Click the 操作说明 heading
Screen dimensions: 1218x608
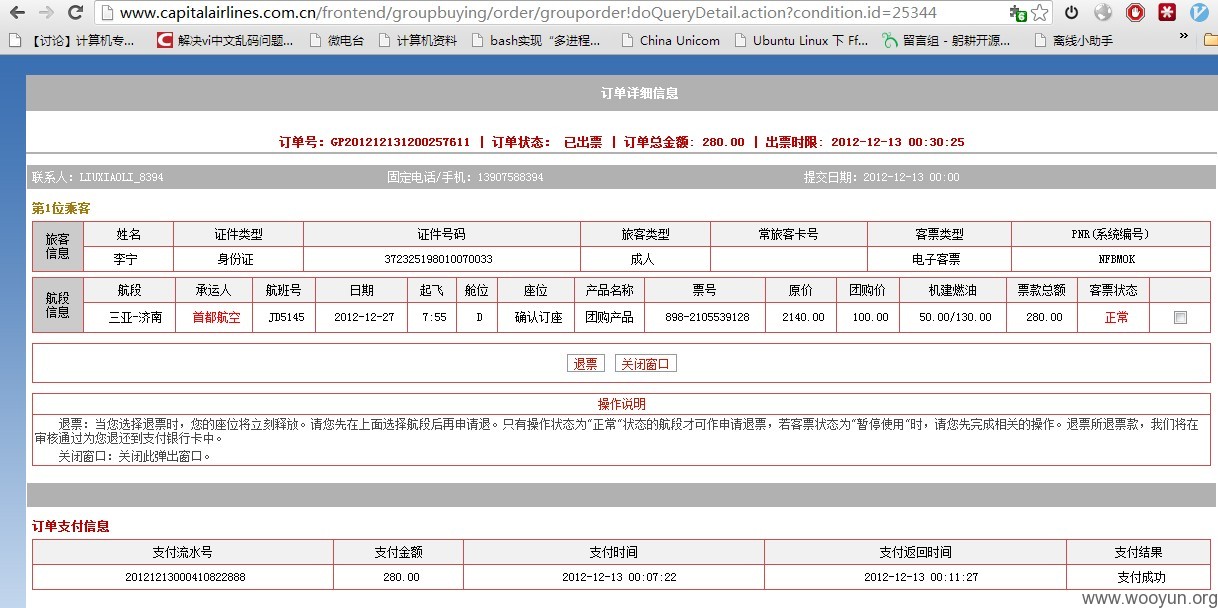click(x=622, y=404)
